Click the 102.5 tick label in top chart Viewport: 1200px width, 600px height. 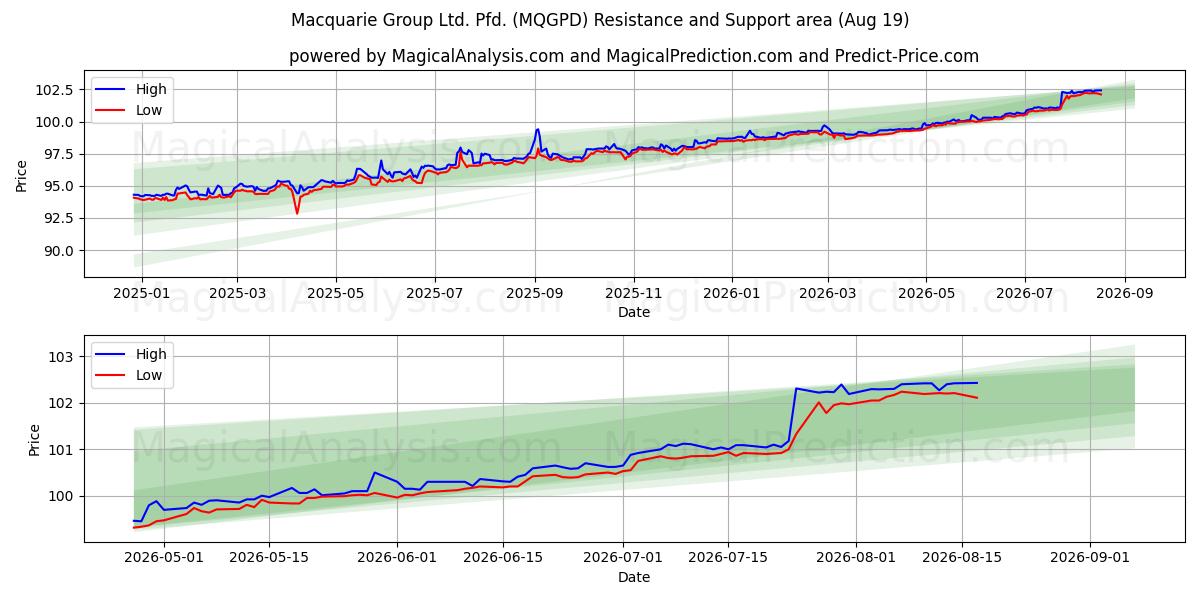[x=55, y=90]
